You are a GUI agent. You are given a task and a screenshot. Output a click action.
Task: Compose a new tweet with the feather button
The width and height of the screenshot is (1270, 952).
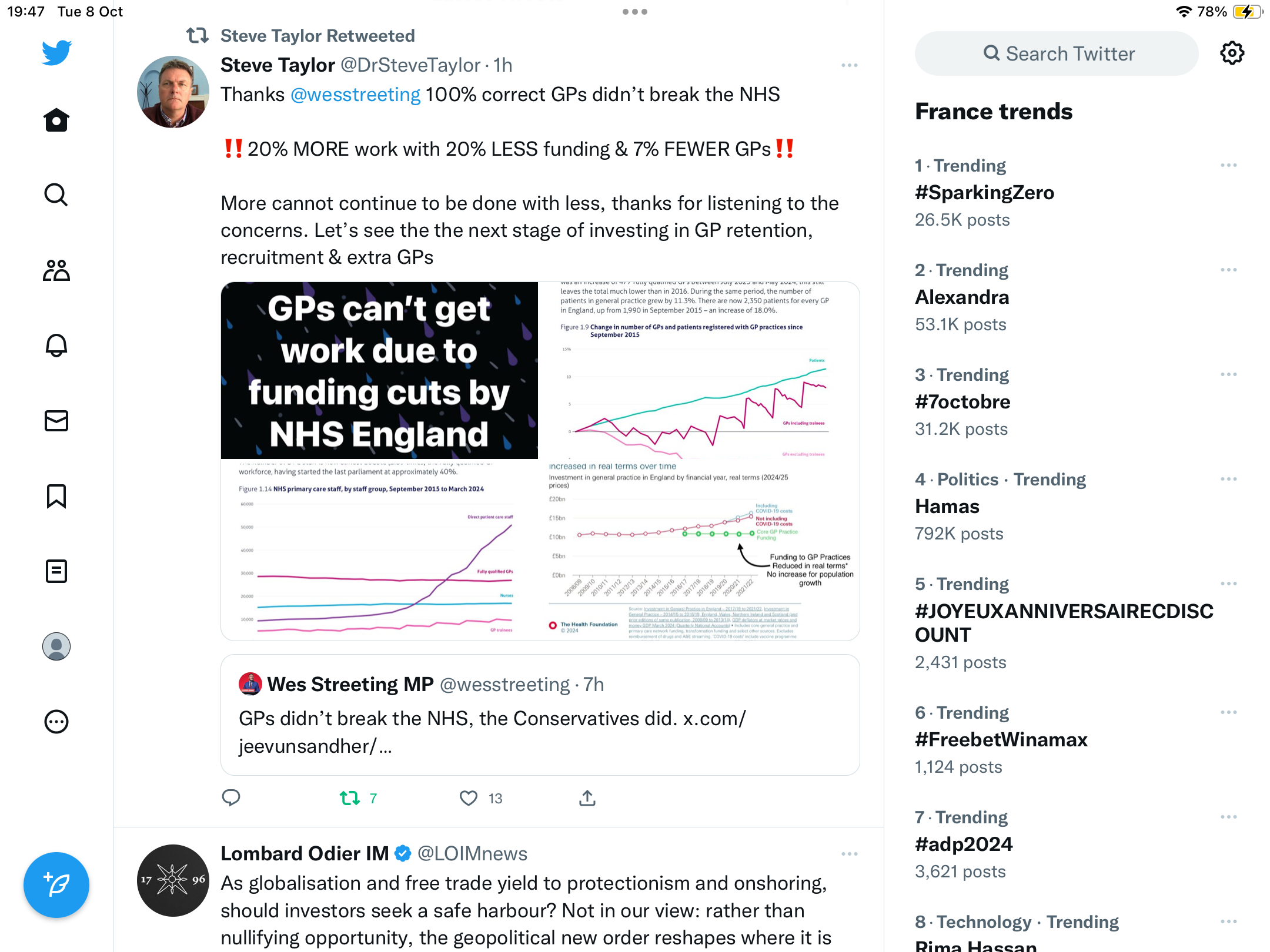[x=56, y=884]
